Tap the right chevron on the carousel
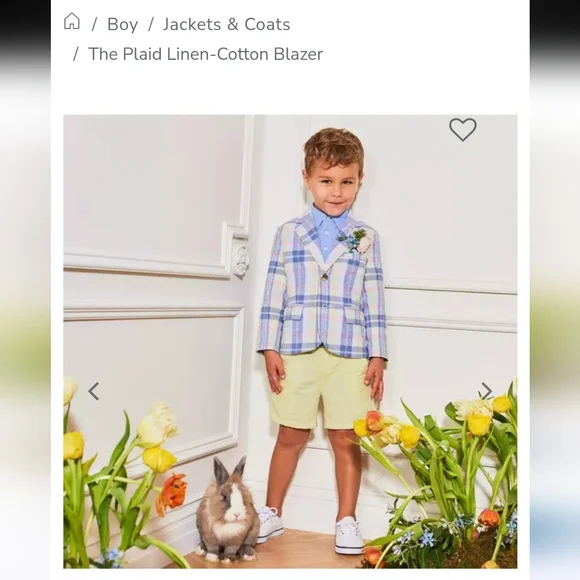This screenshot has width=580, height=580. pos(486,391)
